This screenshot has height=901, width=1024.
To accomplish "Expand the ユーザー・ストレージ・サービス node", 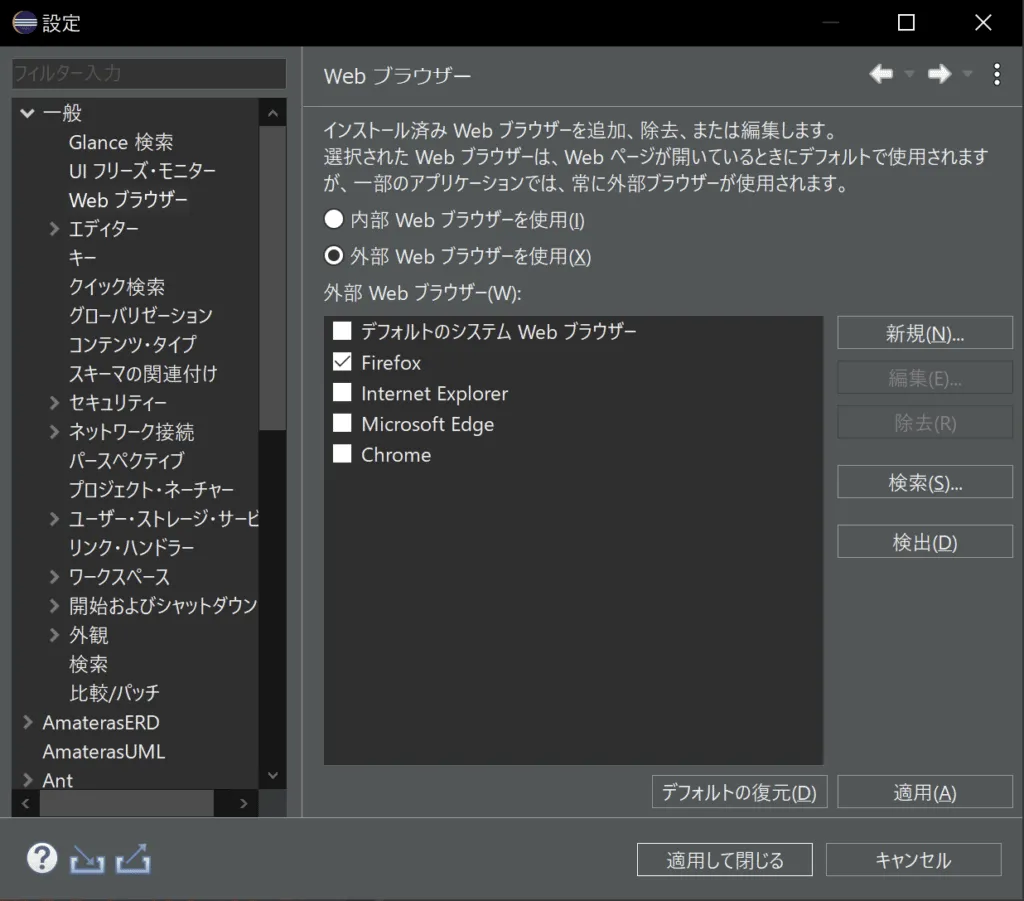I will pyautogui.click(x=54, y=518).
